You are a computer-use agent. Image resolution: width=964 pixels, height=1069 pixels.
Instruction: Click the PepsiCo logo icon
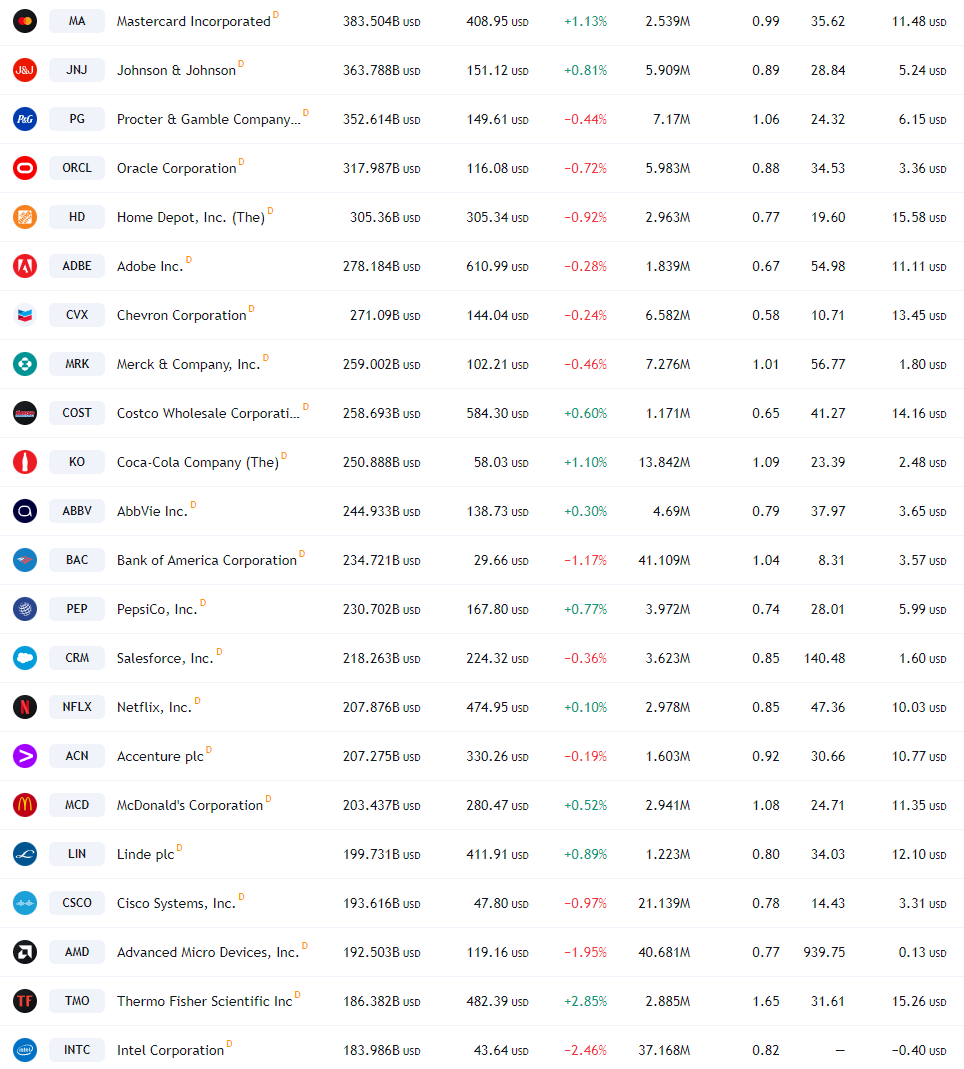click(x=25, y=609)
